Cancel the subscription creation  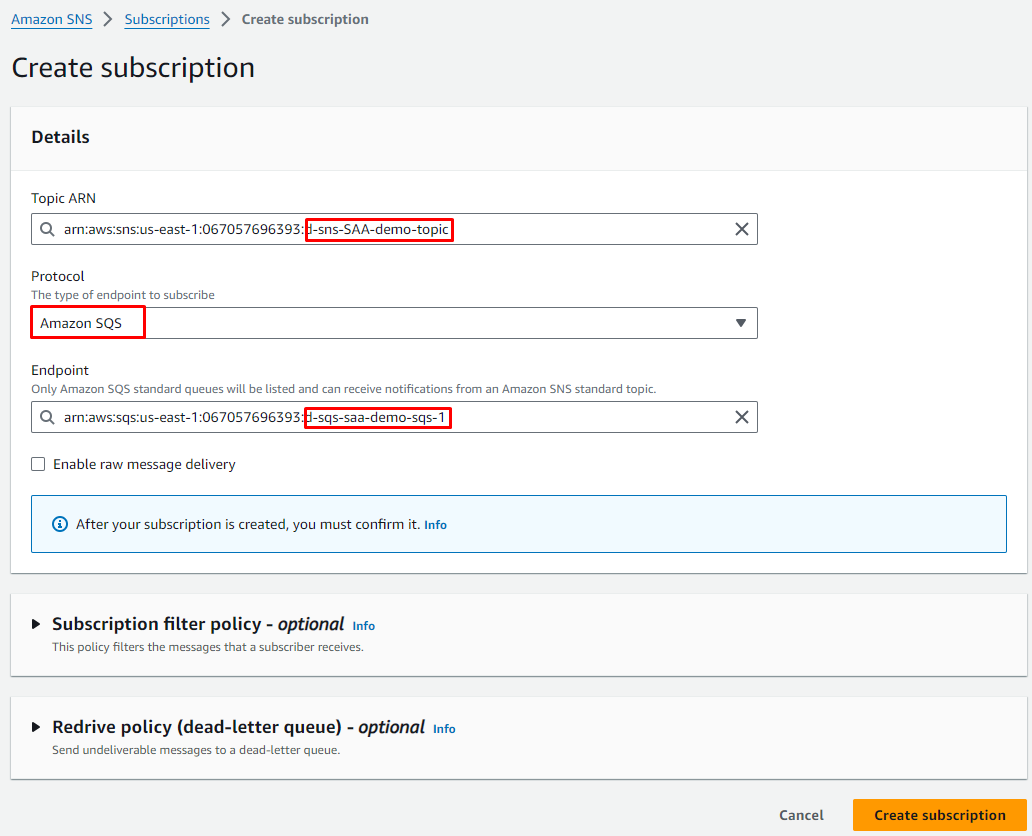pyautogui.click(x=801, y=815)
